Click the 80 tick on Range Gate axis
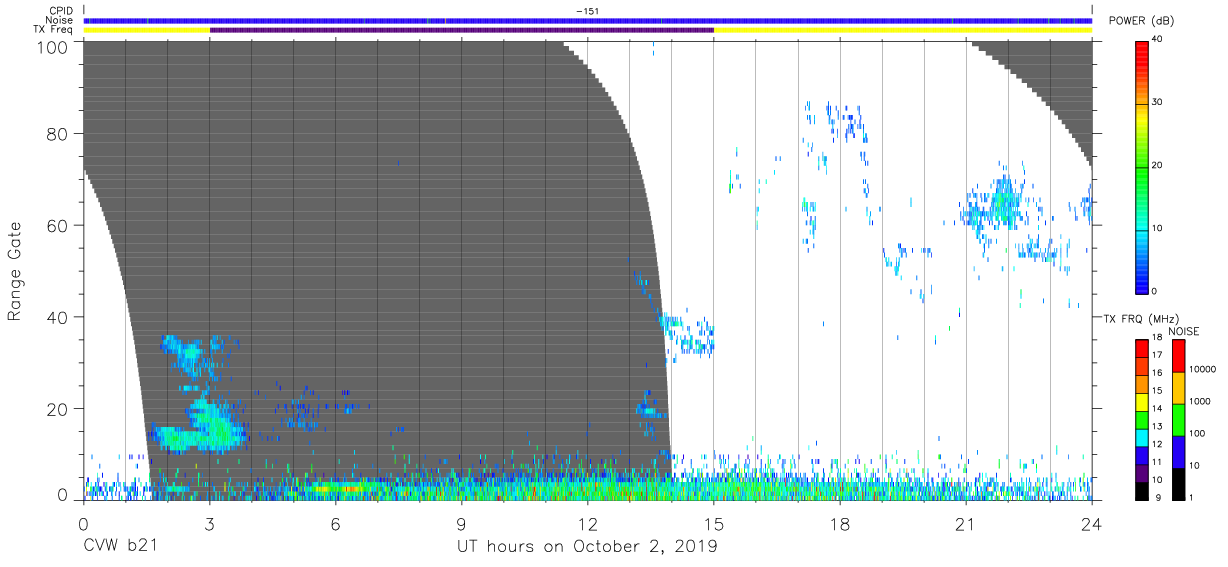 pyautogui.click(x=57, y=134)
